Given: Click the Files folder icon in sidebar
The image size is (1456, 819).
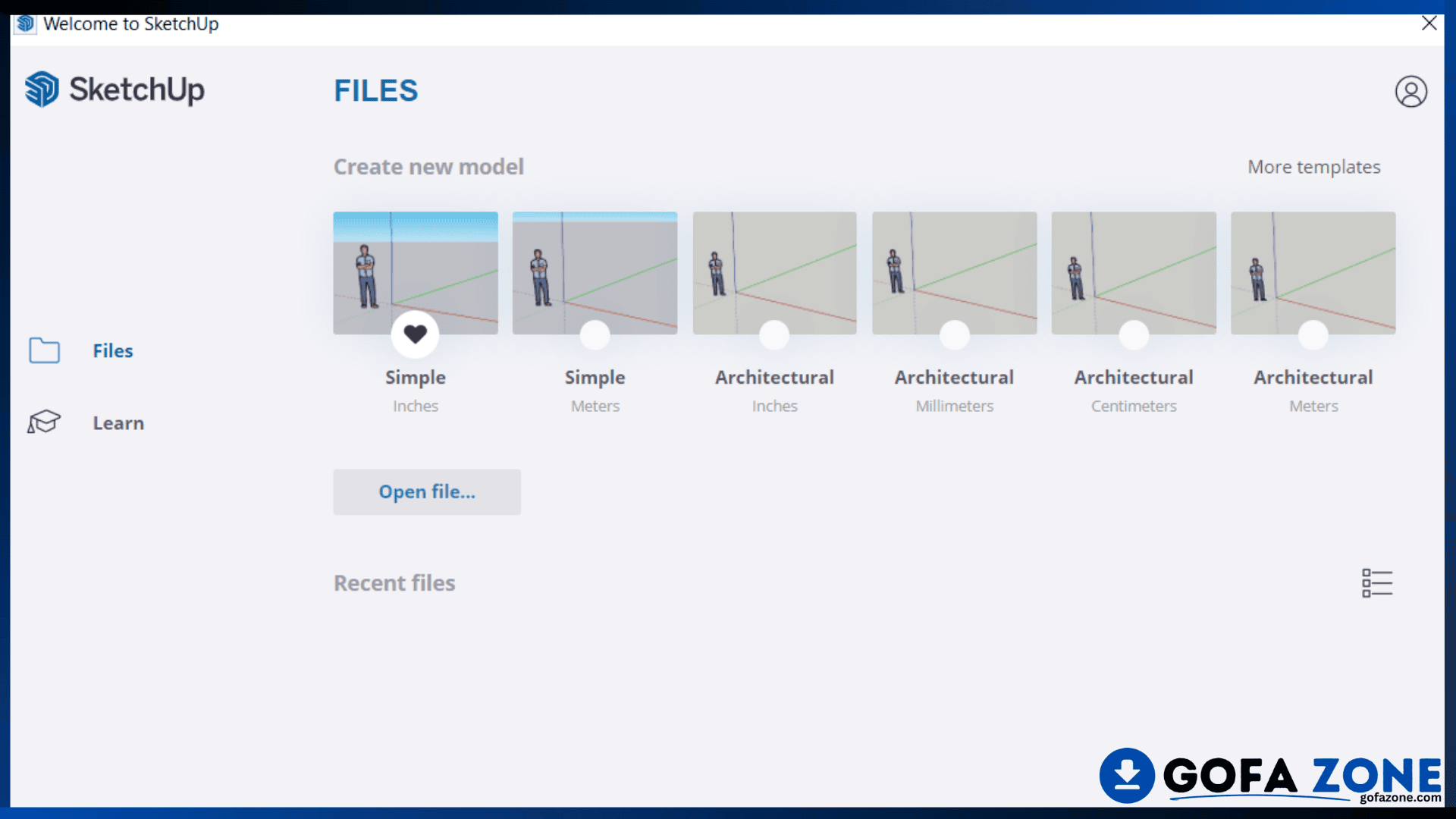Looking at the screenshot, I should [44, 350].
